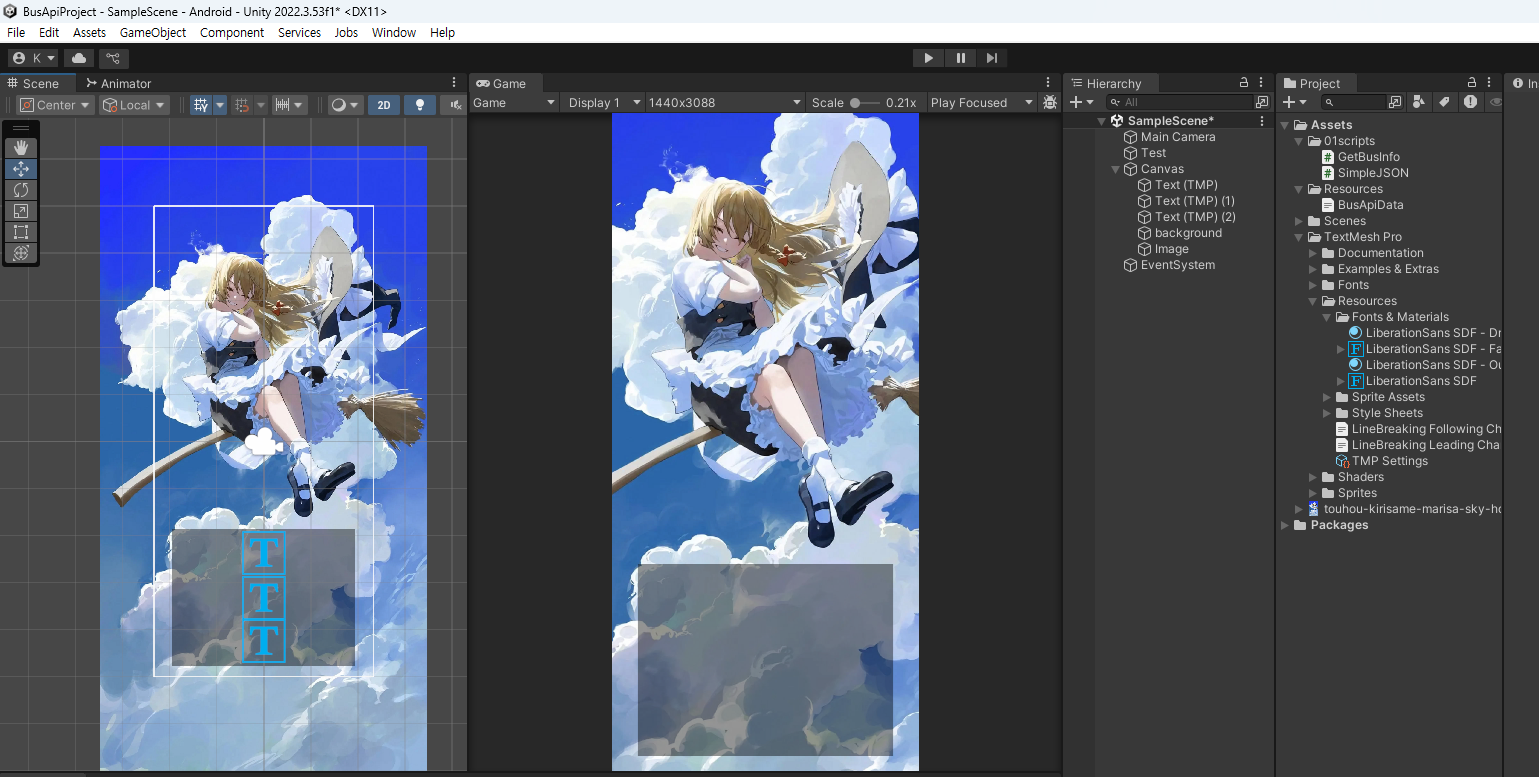Click the Game view debug bug icon
Image resolution: width=1539 pixels, height=777 pixels.
1049,102
